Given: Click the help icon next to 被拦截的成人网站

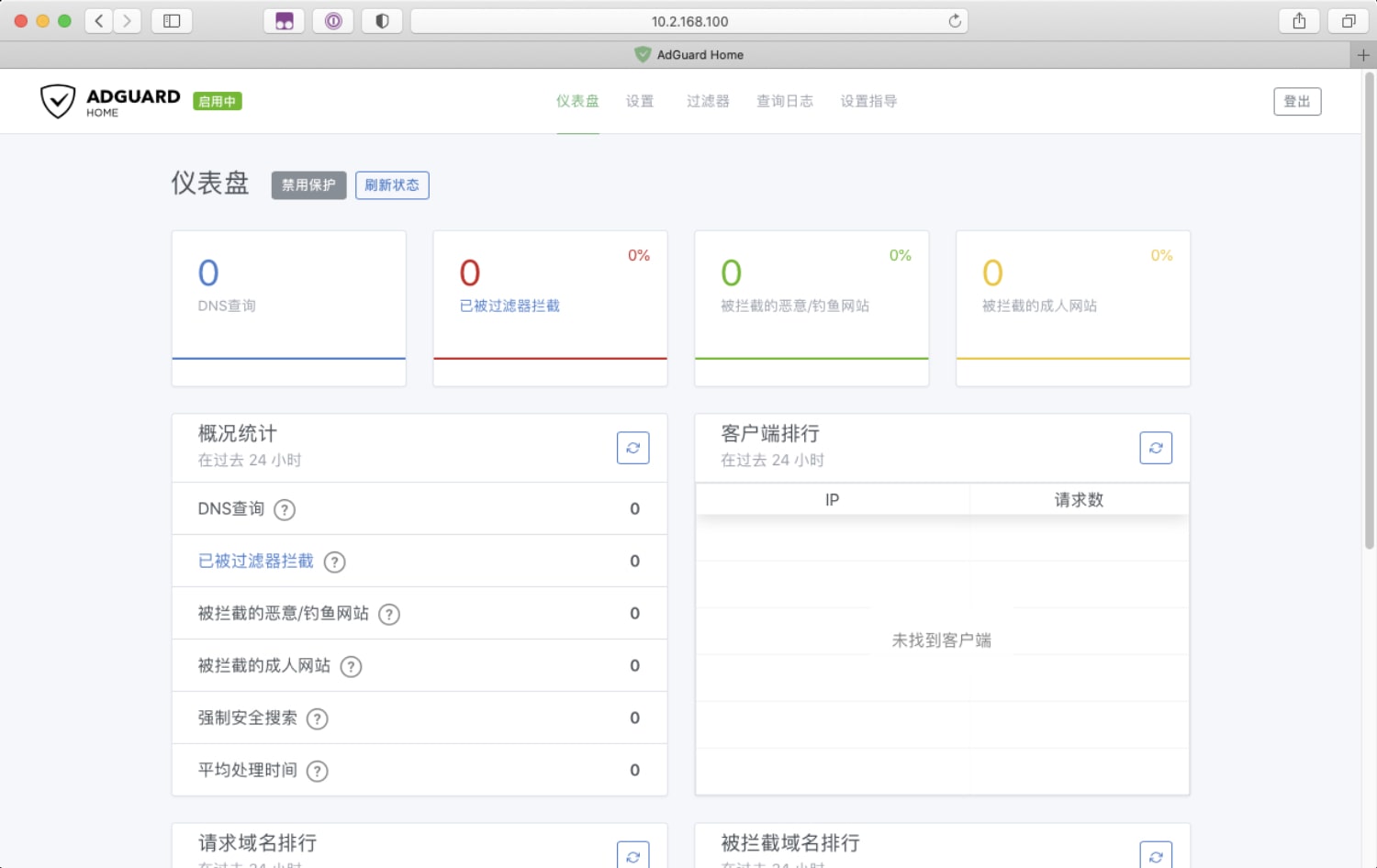Looking at the screenshot, I should [x=350, y=666].
